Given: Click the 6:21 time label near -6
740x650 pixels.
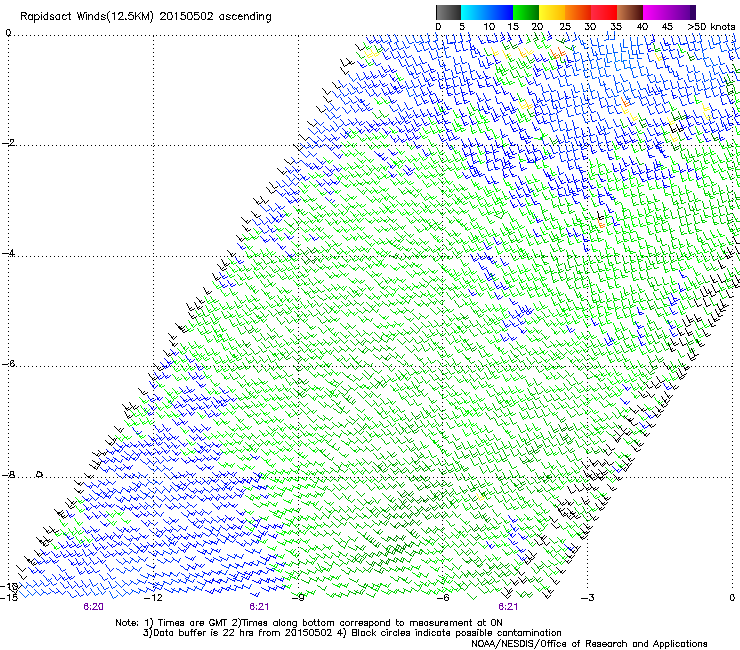Looking at the screenshot, I should [508, 607].
